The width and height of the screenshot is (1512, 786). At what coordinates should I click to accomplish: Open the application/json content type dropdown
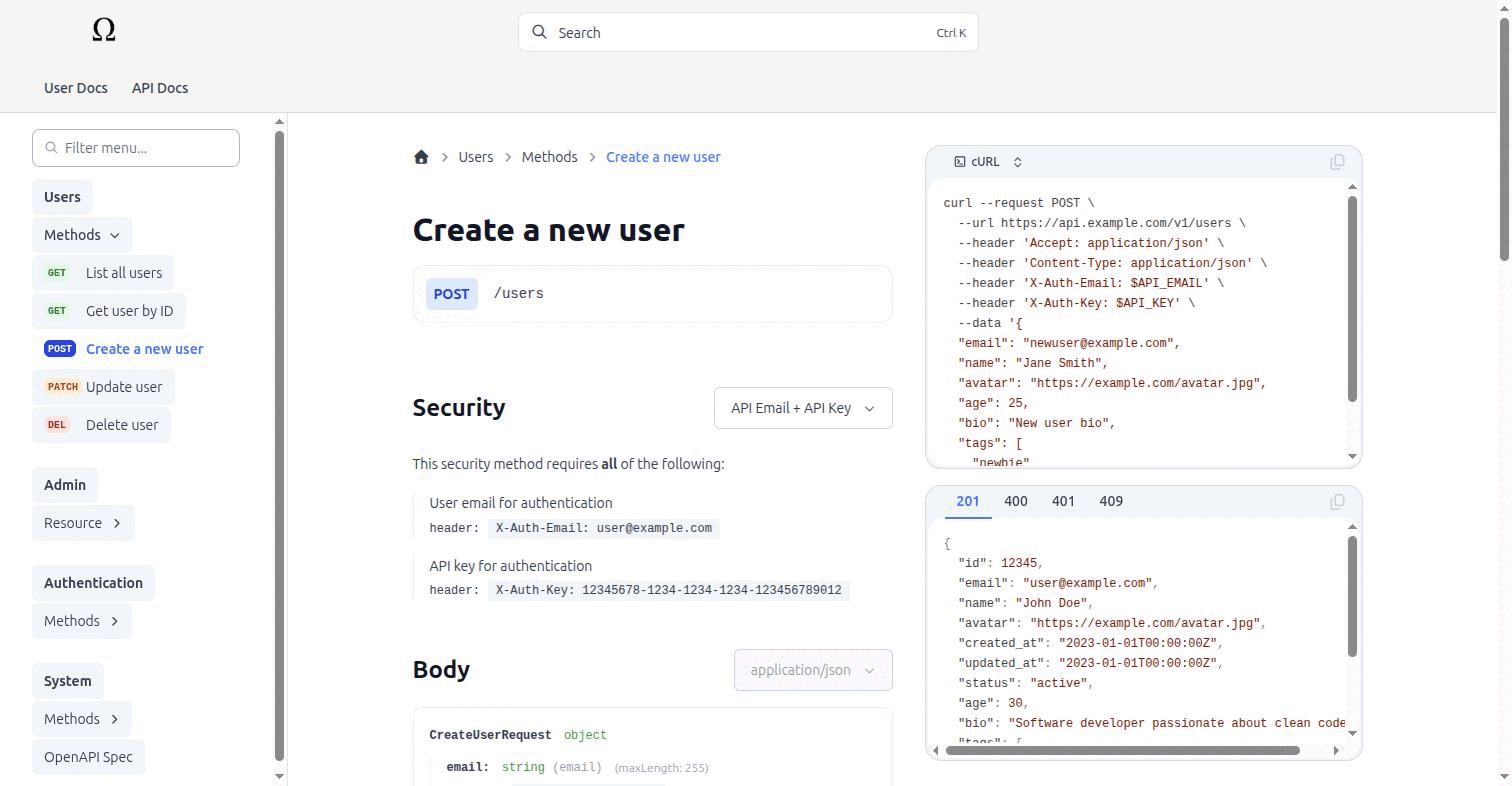click(813, 670)
